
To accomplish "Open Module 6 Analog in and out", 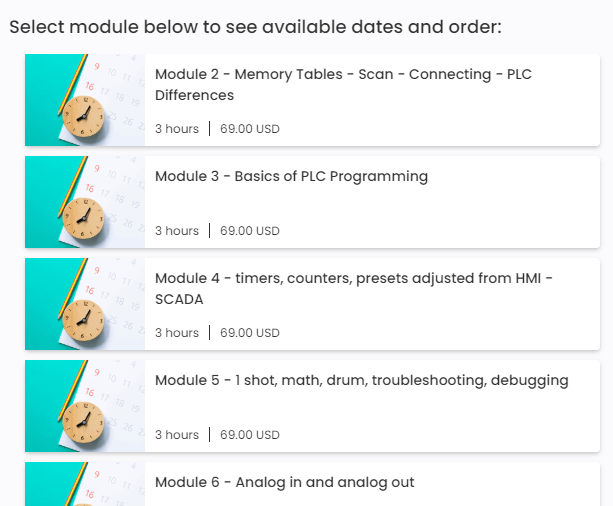I will point(284,483).
